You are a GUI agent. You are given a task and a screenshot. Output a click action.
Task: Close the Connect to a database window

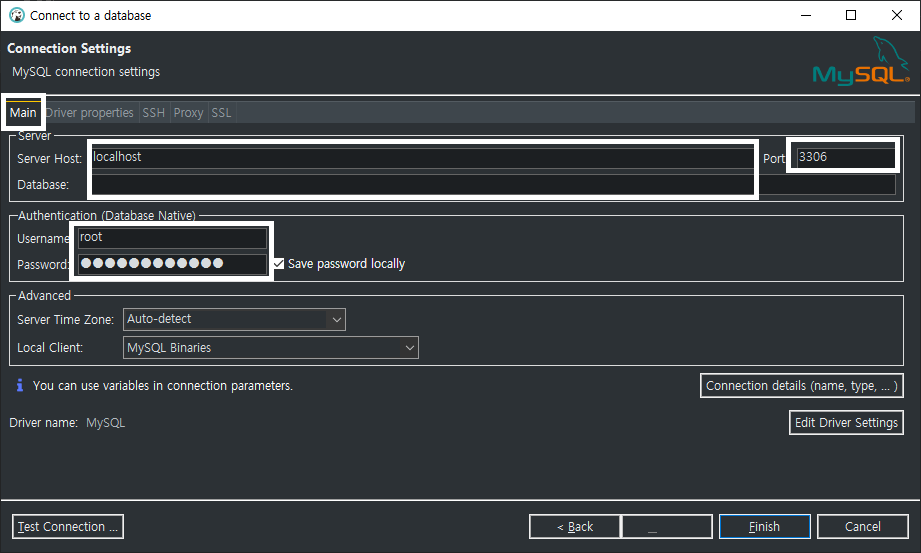(x=896, y=15)
